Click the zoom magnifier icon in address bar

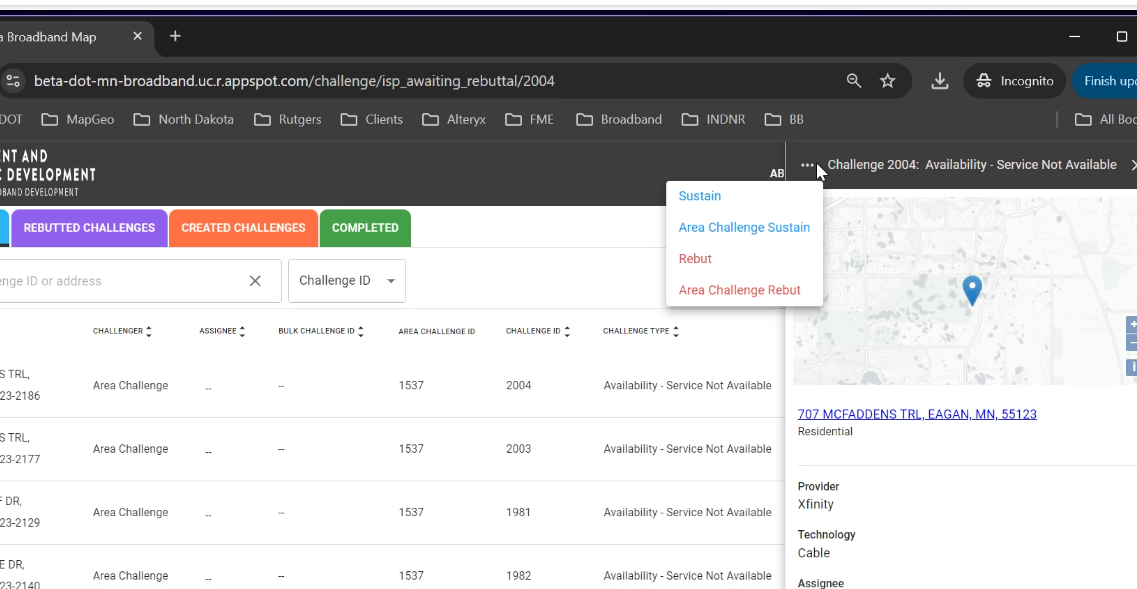tap(853, 81)
